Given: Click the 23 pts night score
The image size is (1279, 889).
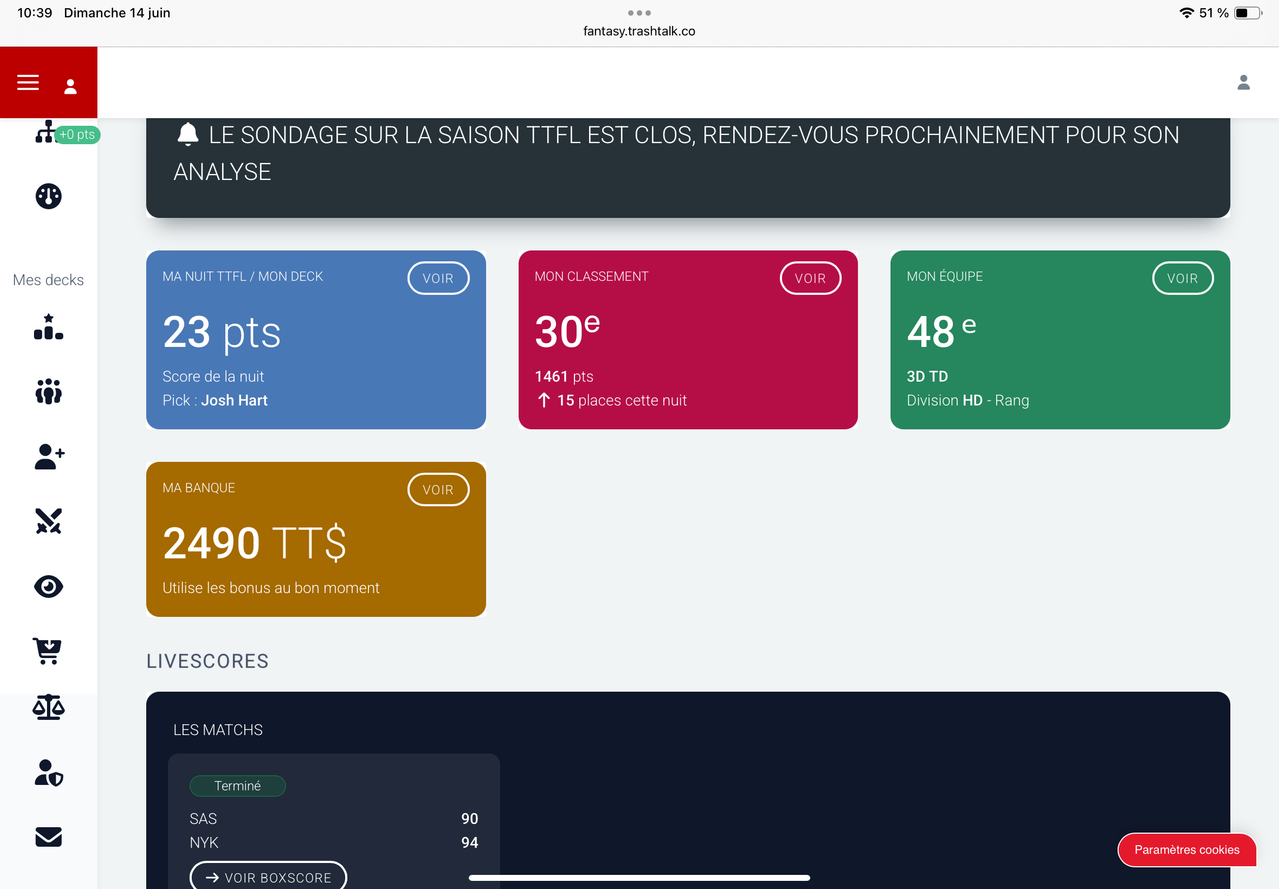Looking at the screenshot, I should click(222, 332).
